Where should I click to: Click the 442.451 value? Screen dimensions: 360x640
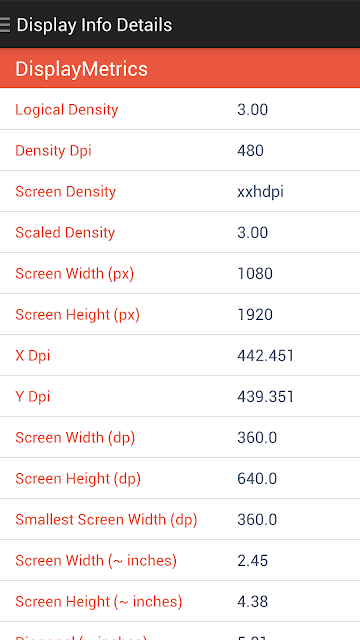(x=266, y=356)
